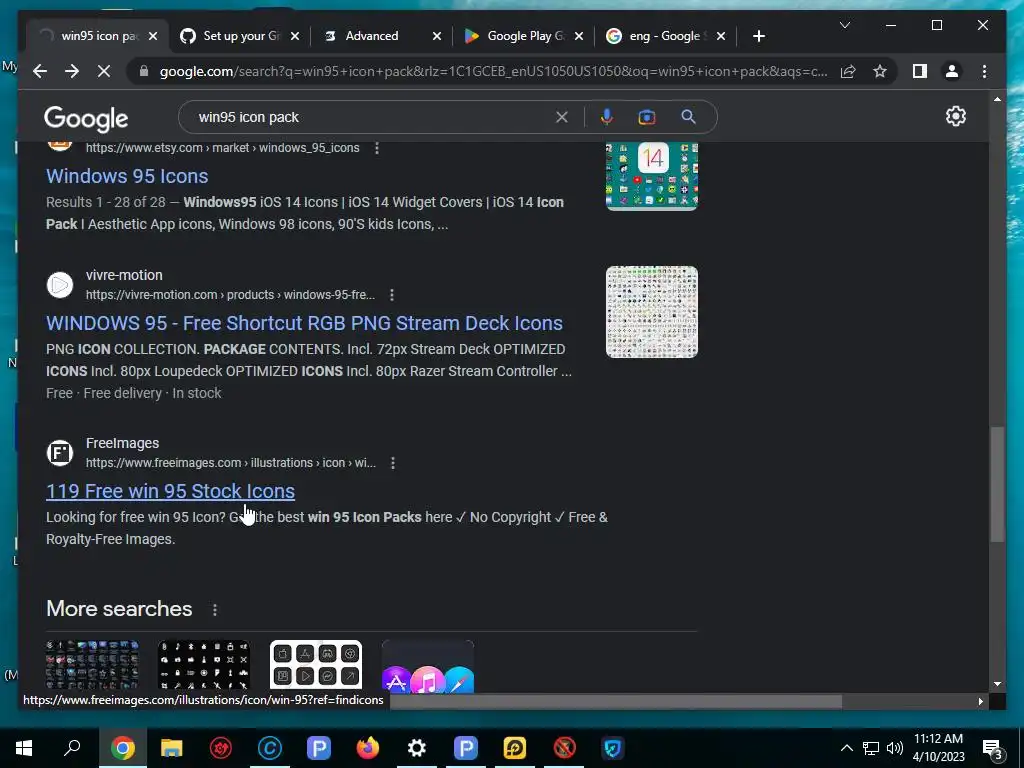Open Windows taskbar search

(x=72, y=748)
